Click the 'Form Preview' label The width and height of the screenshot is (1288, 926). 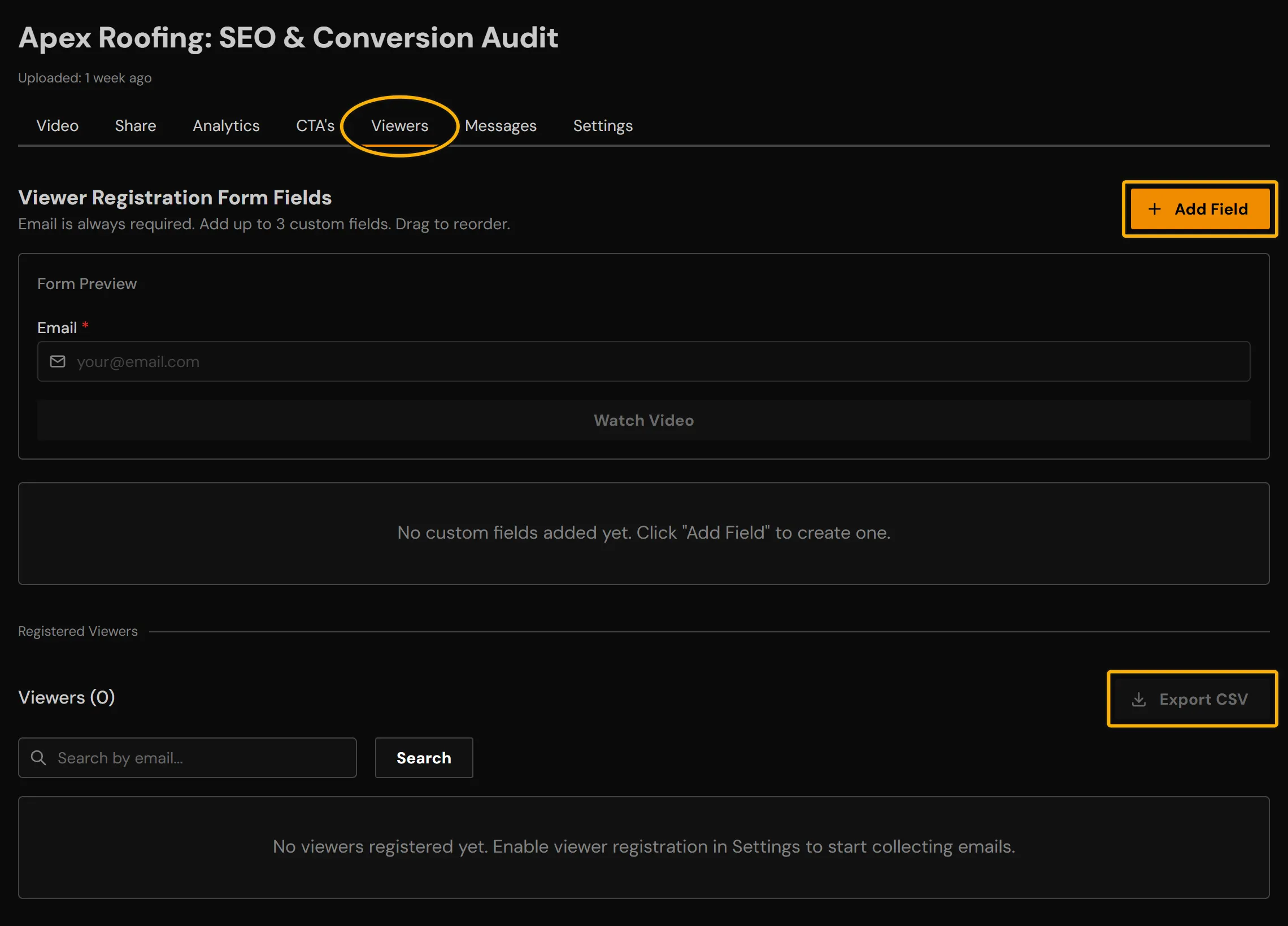(87, 284)
